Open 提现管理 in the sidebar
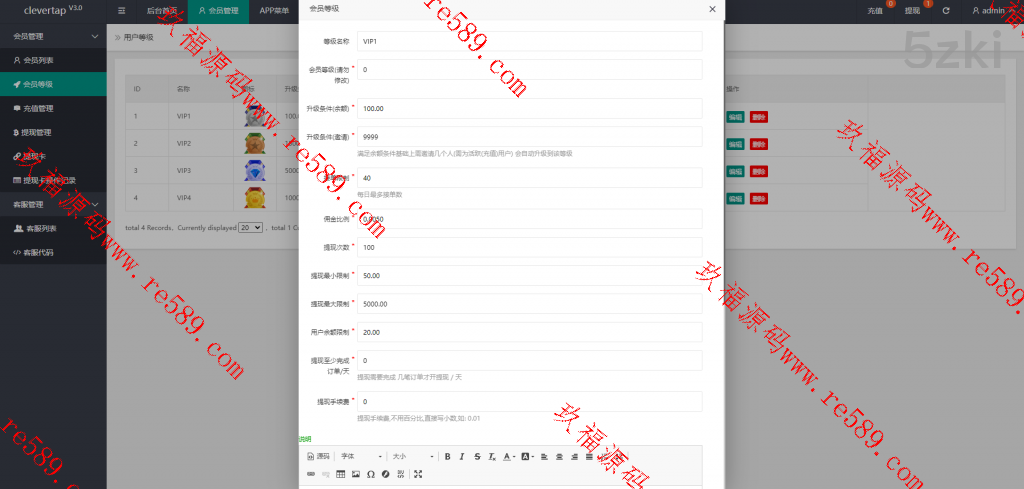 click(x=53, y=133)
